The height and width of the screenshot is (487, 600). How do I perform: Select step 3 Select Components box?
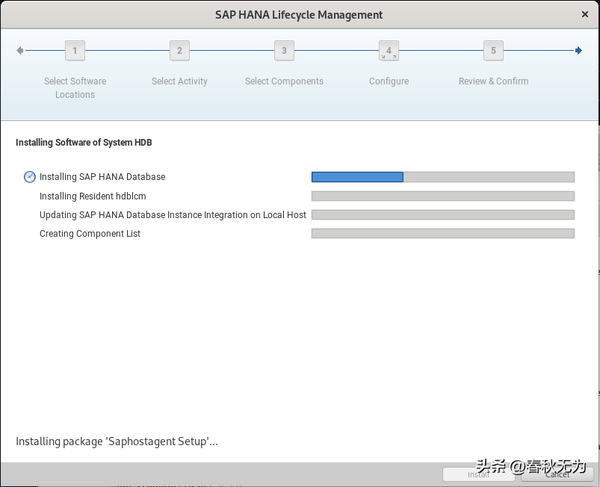(284, 50)
